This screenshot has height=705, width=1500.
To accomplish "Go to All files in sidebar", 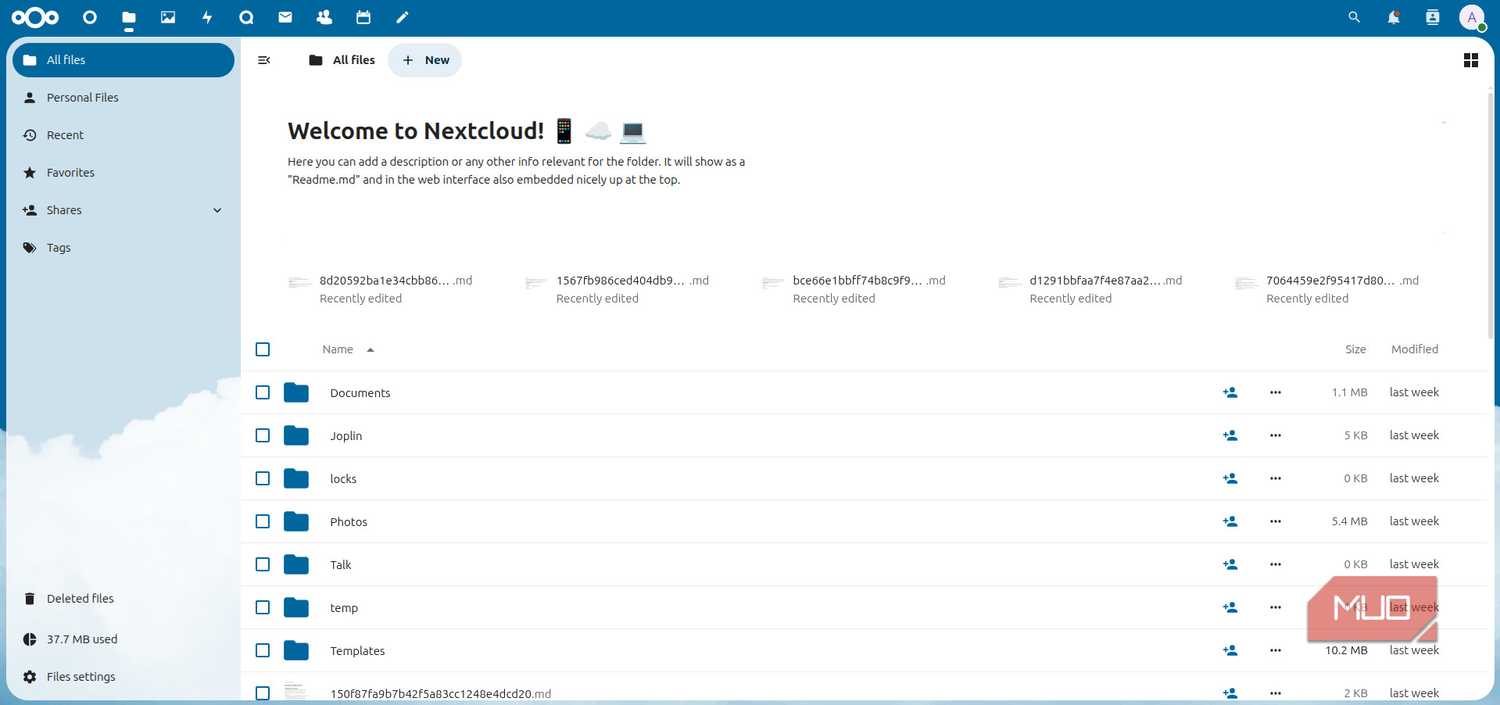I will [x=123, y=60].
